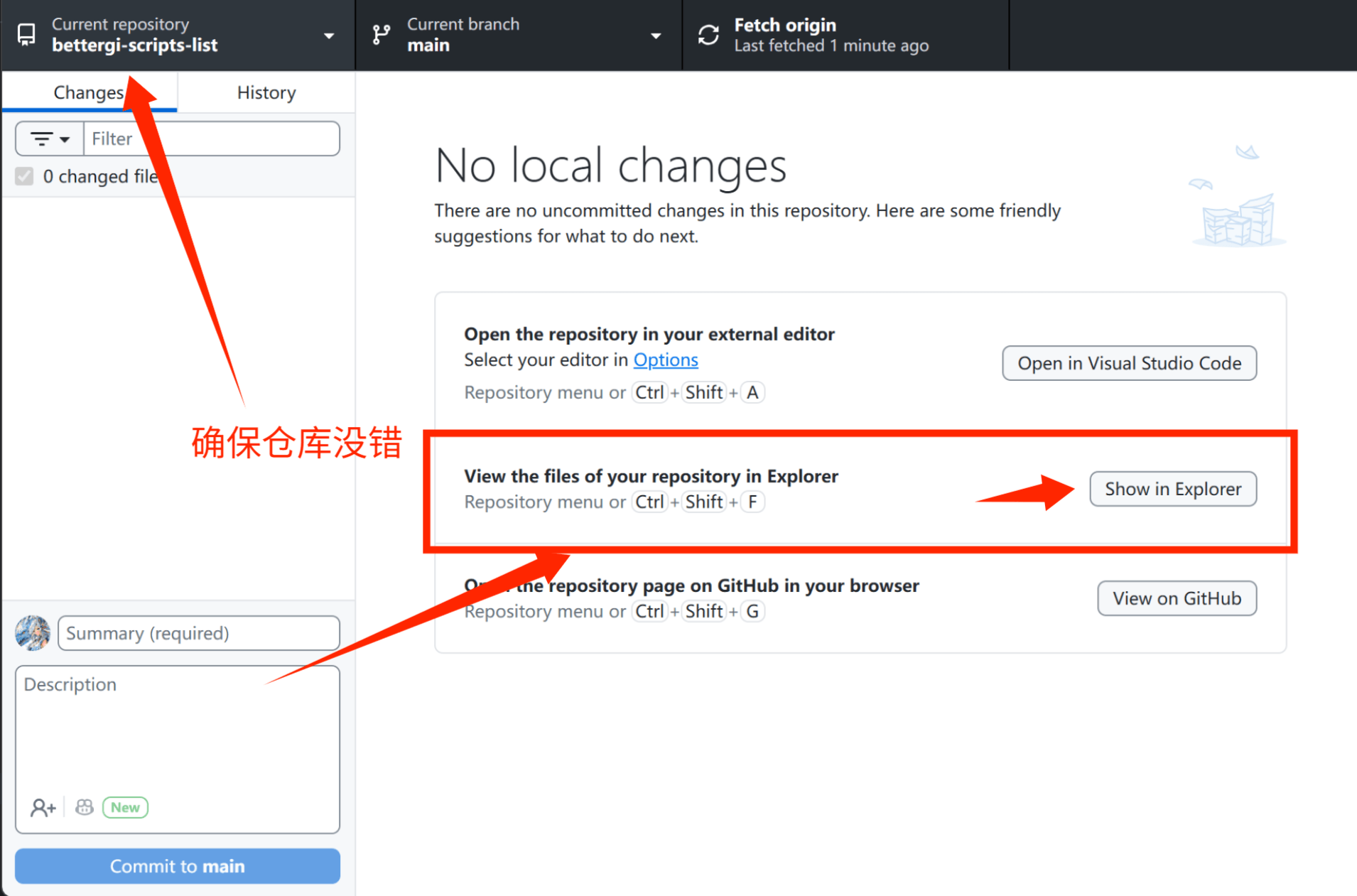Click the Fetch origin sync icon
The height and width of the screenshot is (896, 1357).
coord(708,35)
